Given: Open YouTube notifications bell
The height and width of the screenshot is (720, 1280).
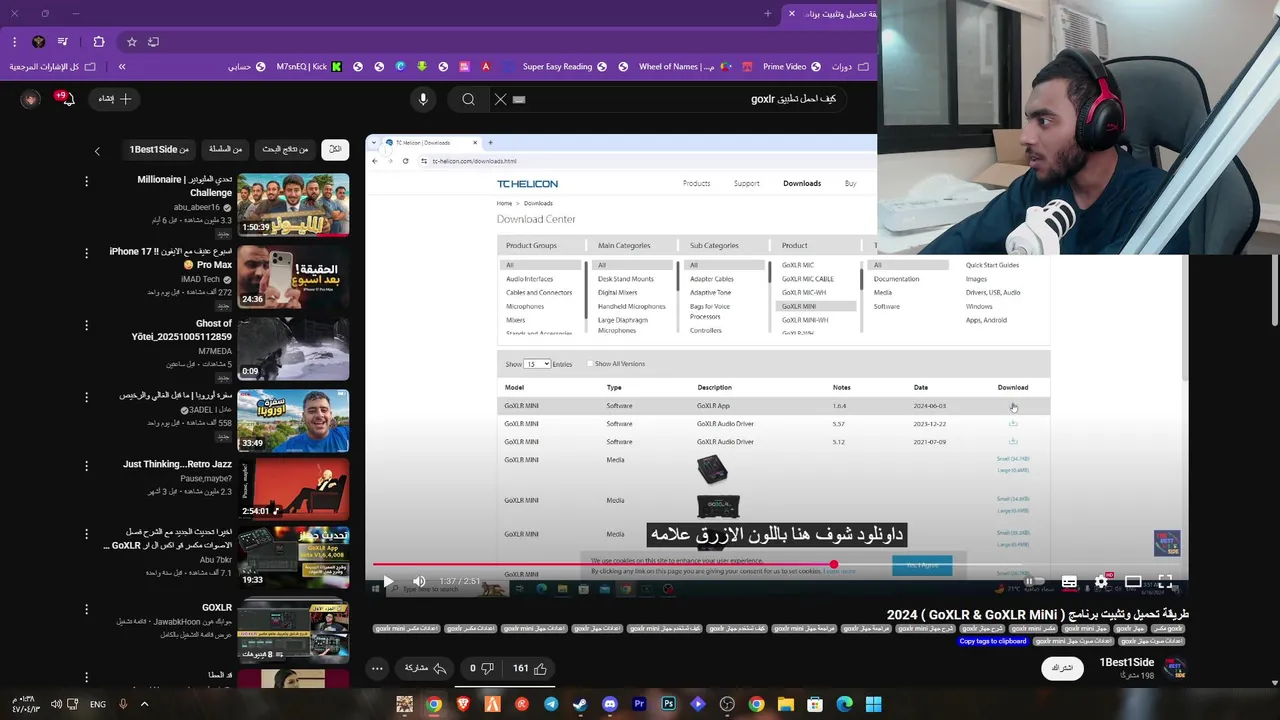Looking at the screenshot, I should (x=66, y=99).
